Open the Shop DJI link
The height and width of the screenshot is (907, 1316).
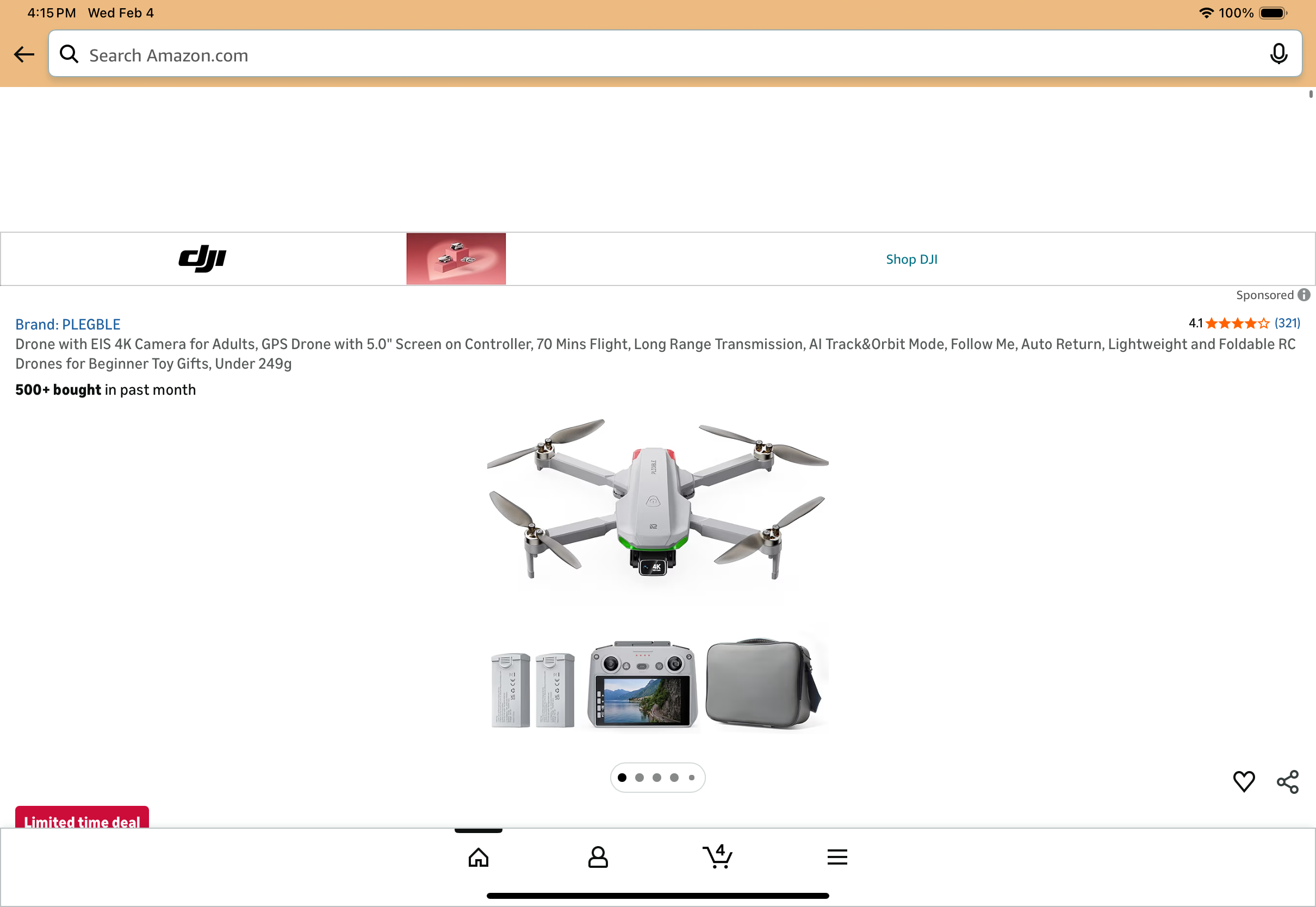(x=911, y=259)
